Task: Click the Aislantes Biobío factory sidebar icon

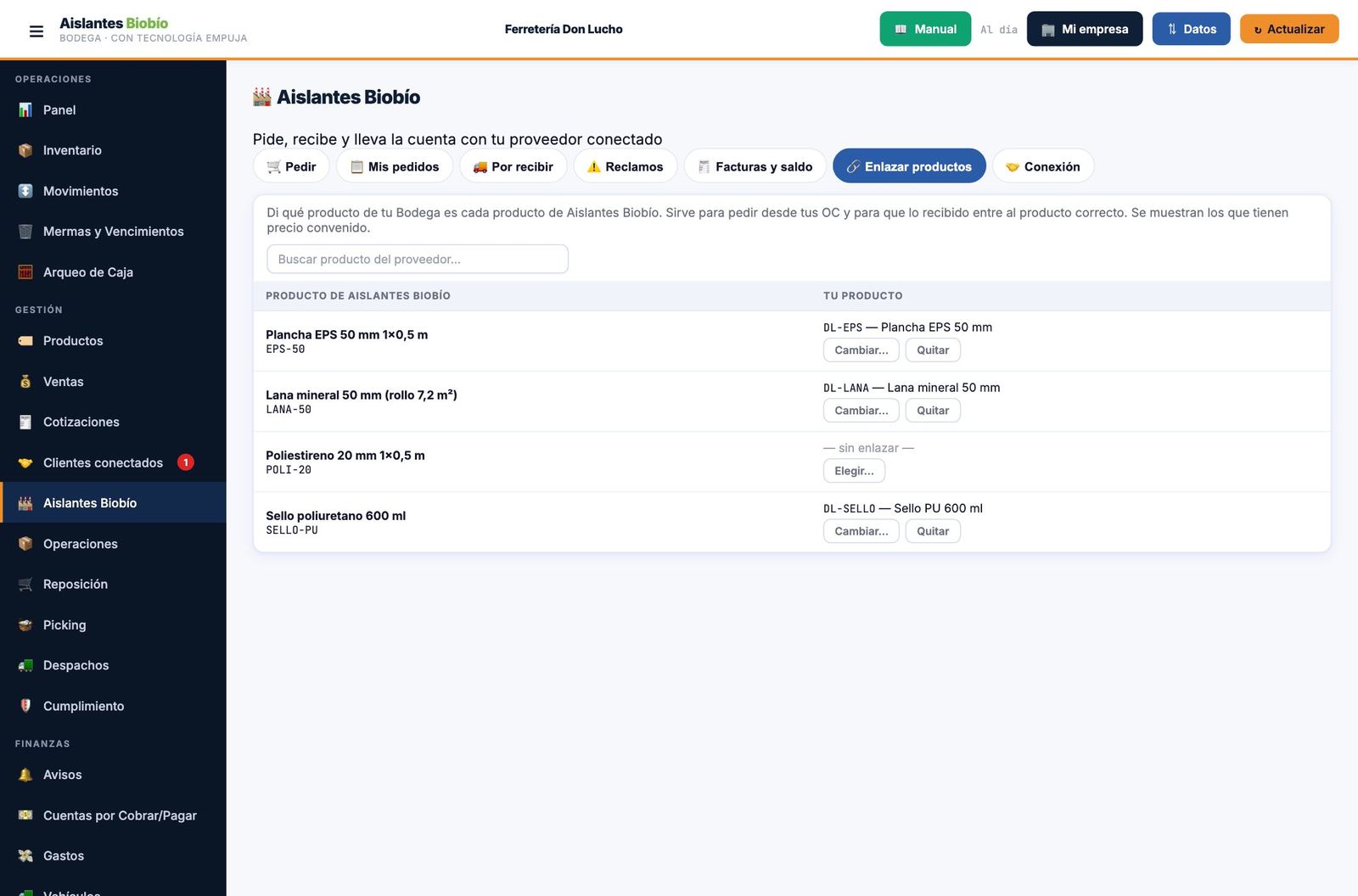Action: point(25,503)
